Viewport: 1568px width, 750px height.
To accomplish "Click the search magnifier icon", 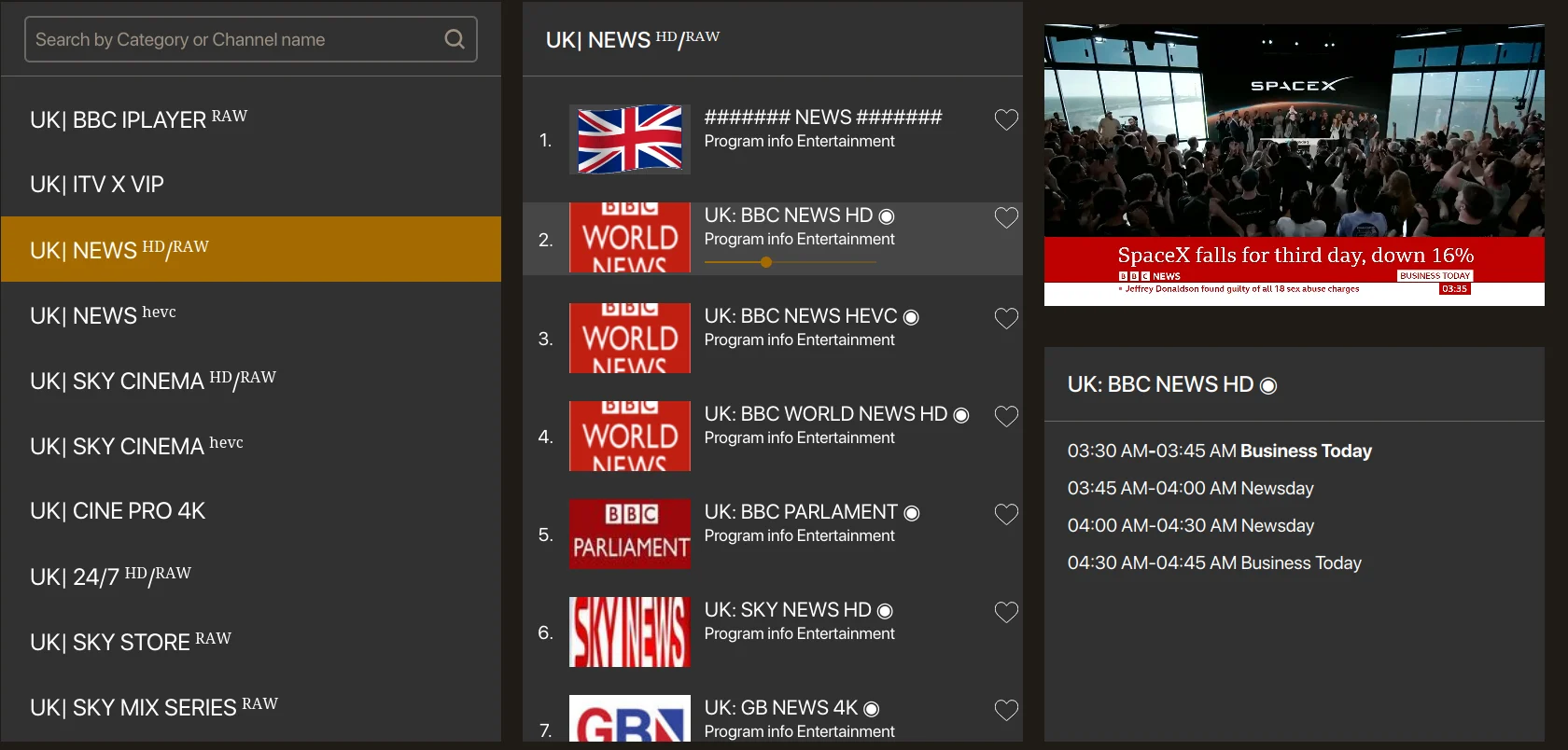I will coord(455,39).
